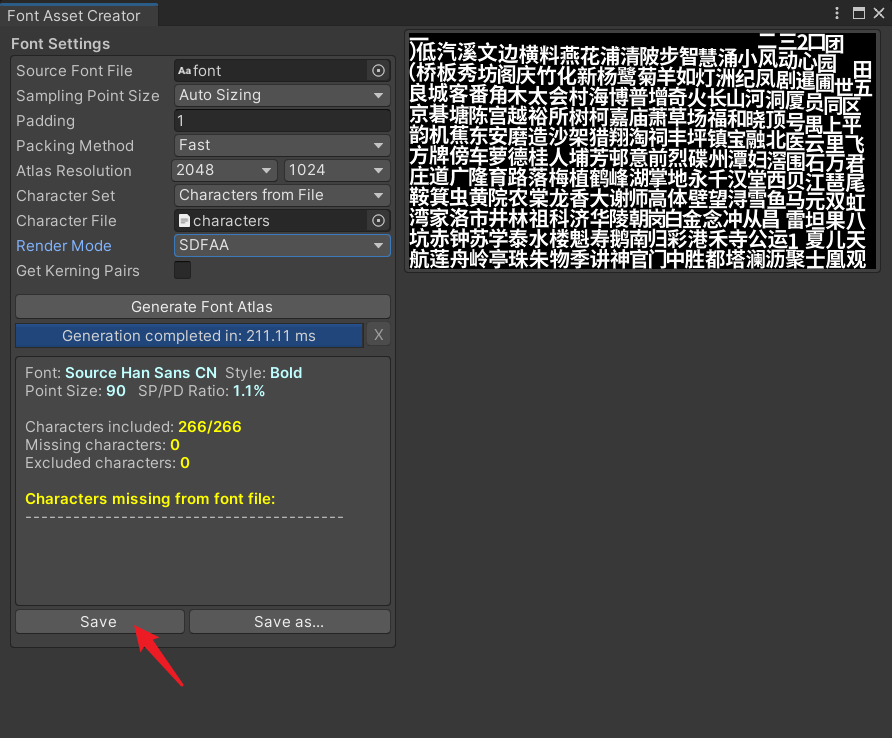892x738 pixels.
Task: Open the Character Set dropdown
Action: click(x=282, y=195)
